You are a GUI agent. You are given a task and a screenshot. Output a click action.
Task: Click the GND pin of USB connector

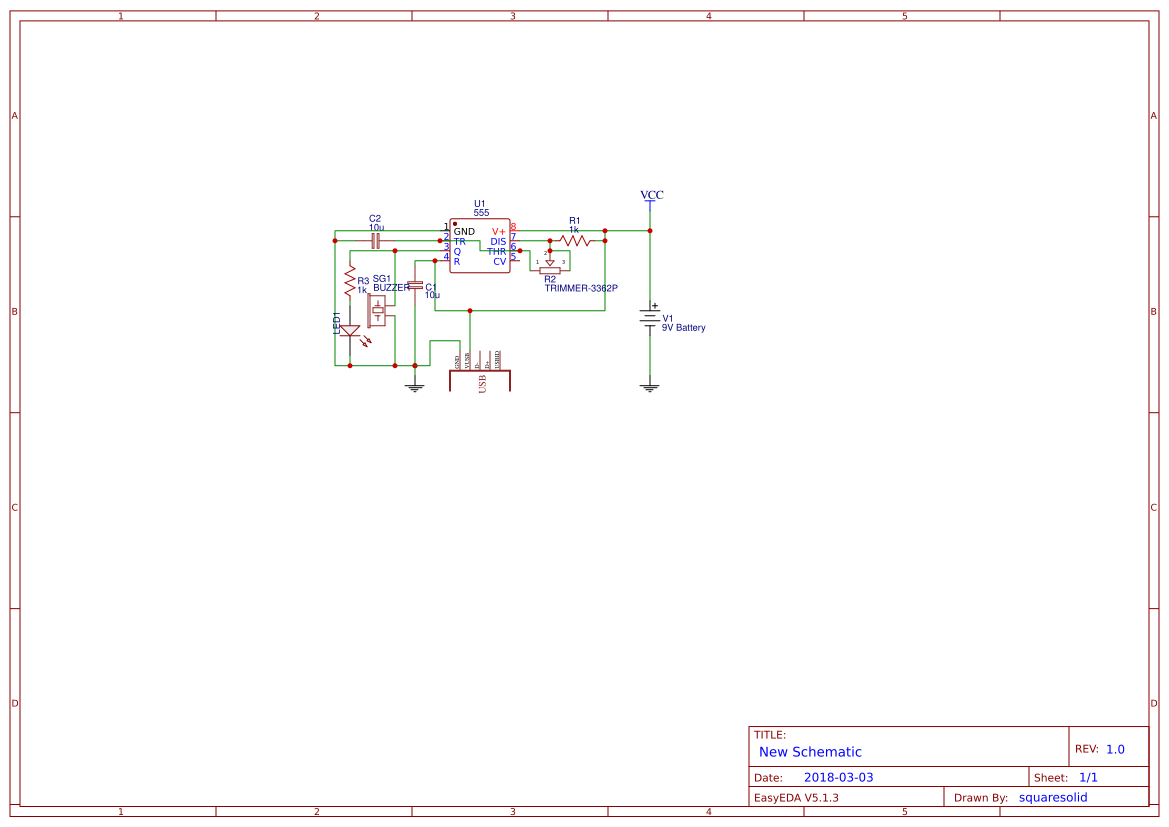[x=459, y=360]
